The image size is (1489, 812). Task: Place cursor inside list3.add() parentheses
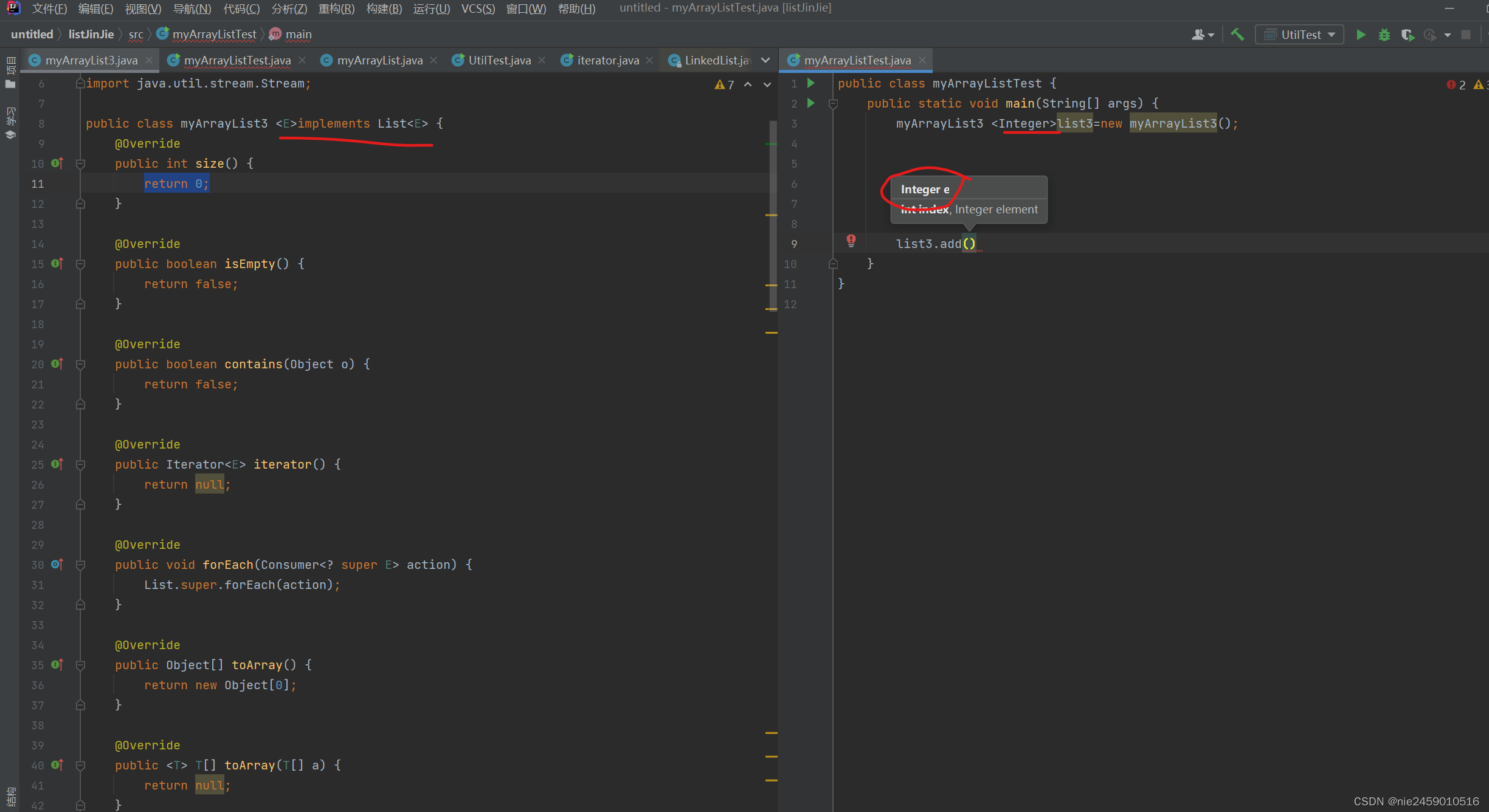(x=969, y=244)
